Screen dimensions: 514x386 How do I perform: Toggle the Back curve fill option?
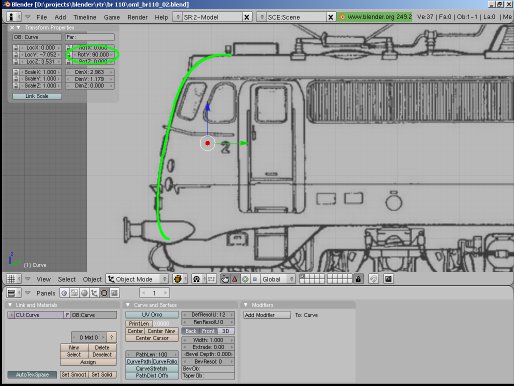(x=191, y=331)
